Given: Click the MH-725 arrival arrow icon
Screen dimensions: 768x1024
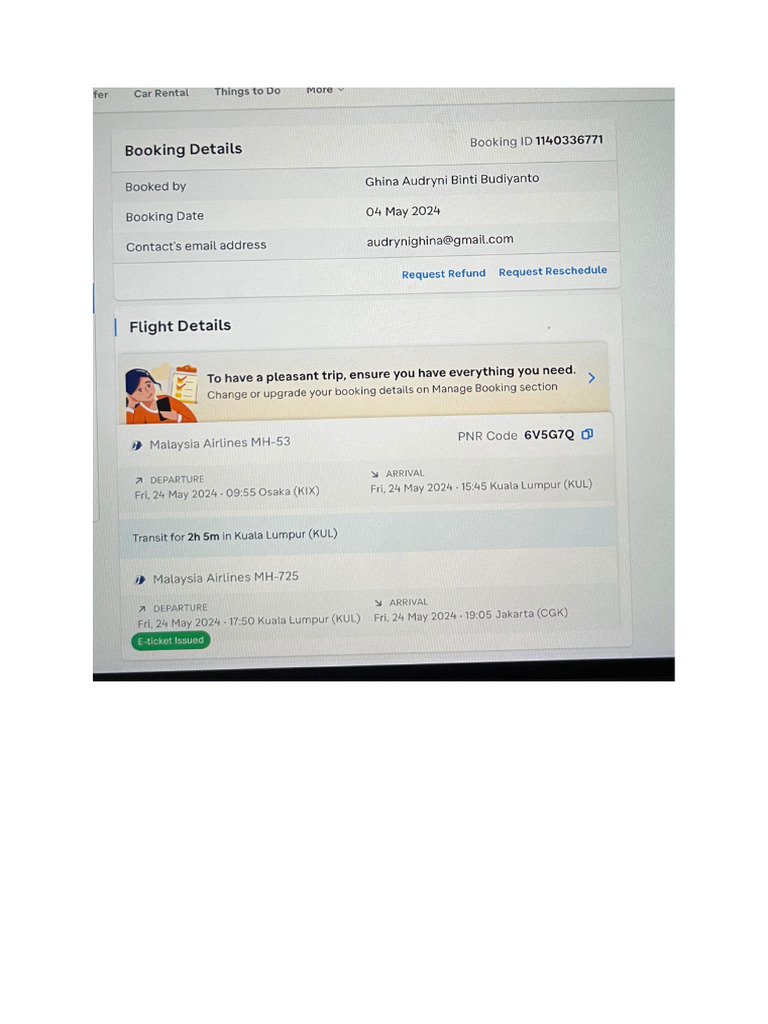Looking at the screenshot, I should point(378,603).
